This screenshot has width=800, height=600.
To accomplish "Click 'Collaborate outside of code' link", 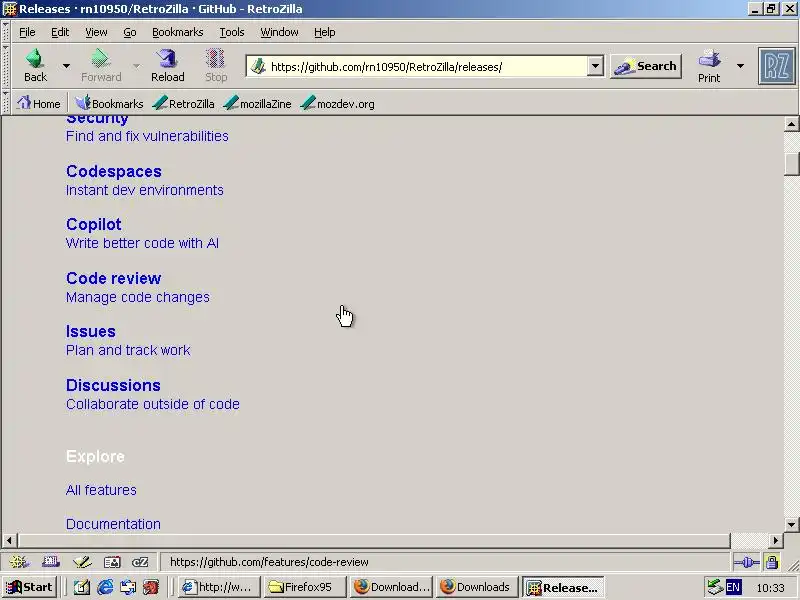I will (x=153, y=404).
